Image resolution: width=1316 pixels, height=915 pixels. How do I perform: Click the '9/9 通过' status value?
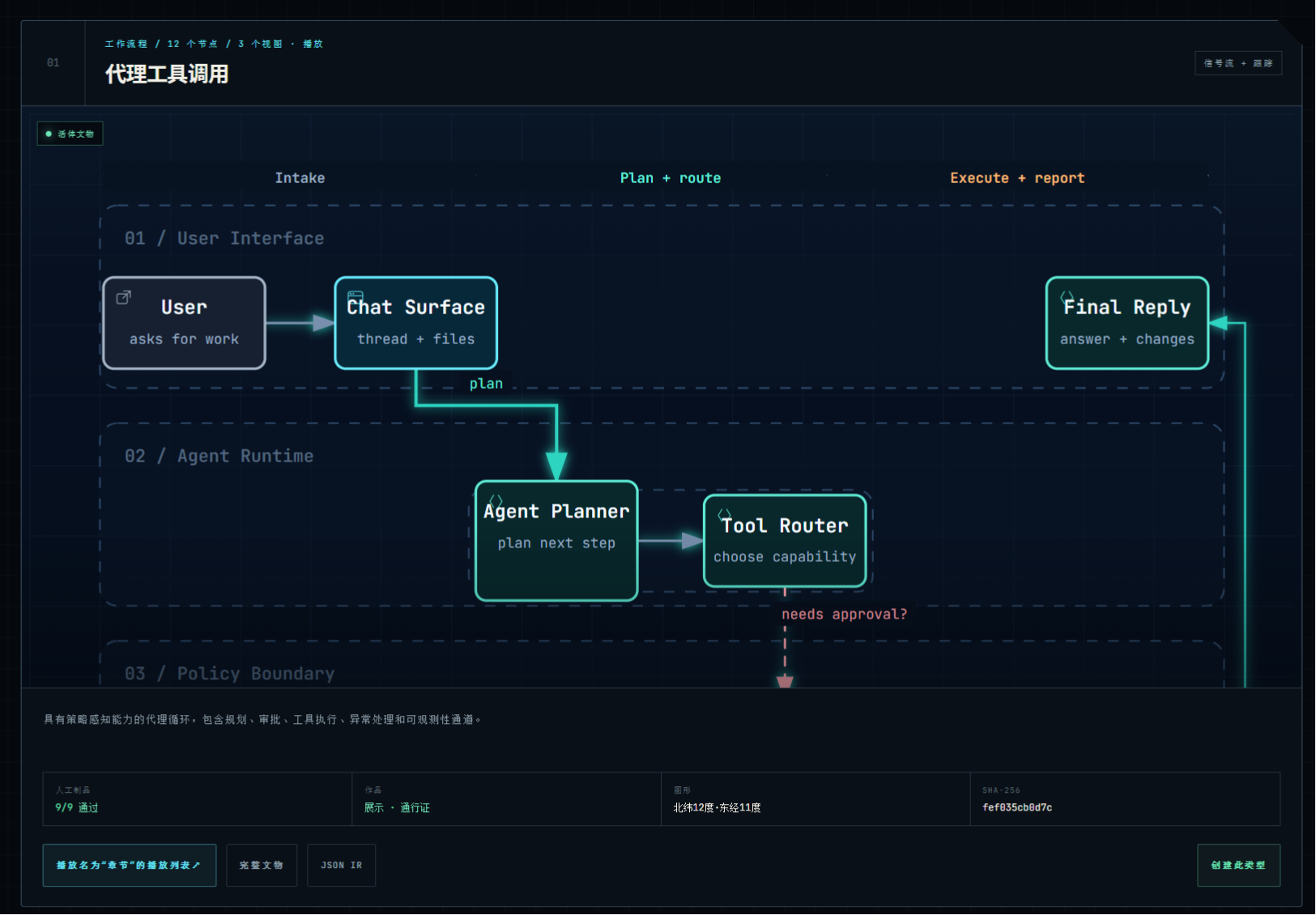pyautogui.click(x=77, y=807)
